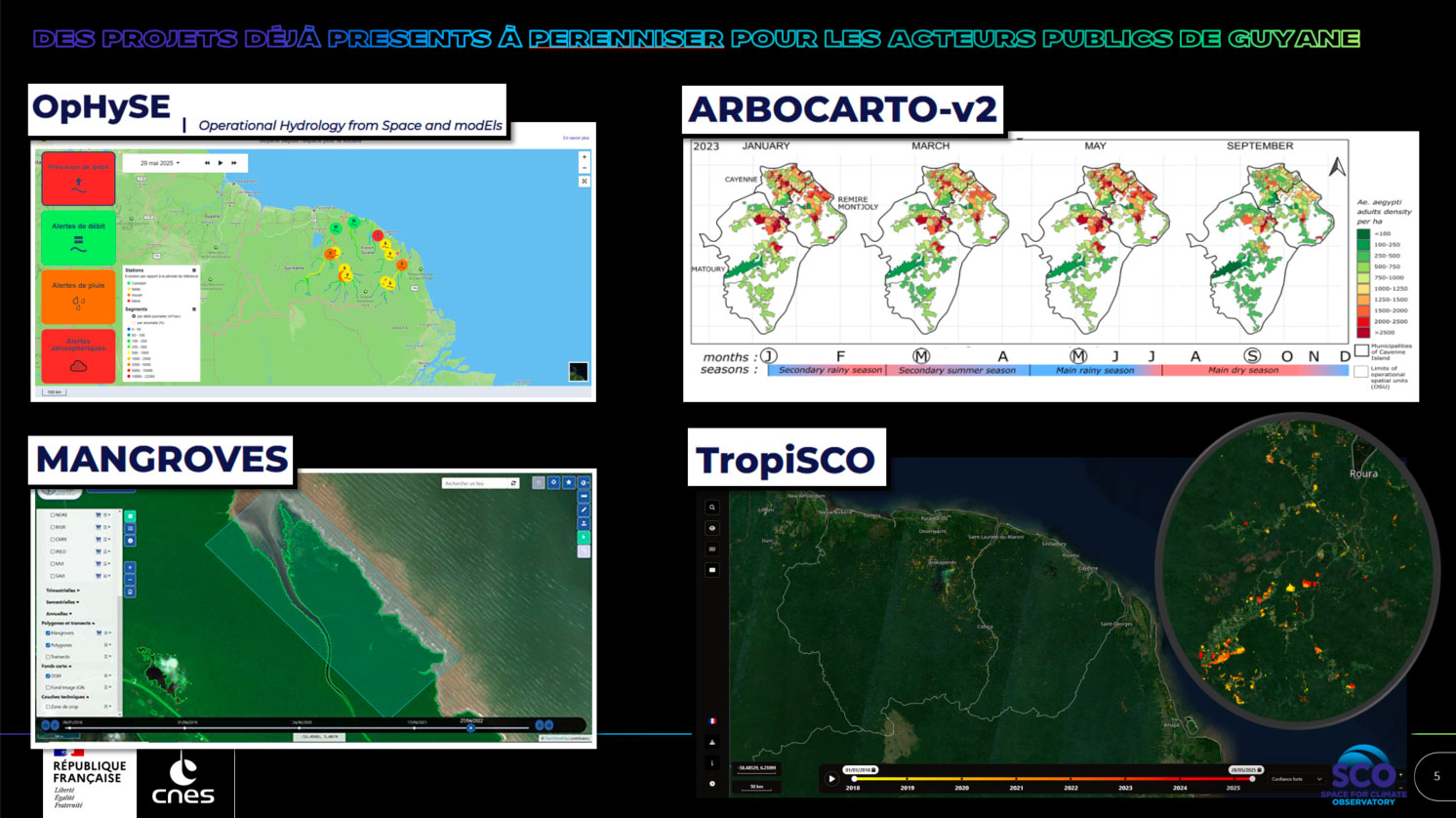The width and height of the screenshot is (1456, 818).
Task: Click the locate target icon in Mangroves
Action: (x=553, y=482)
